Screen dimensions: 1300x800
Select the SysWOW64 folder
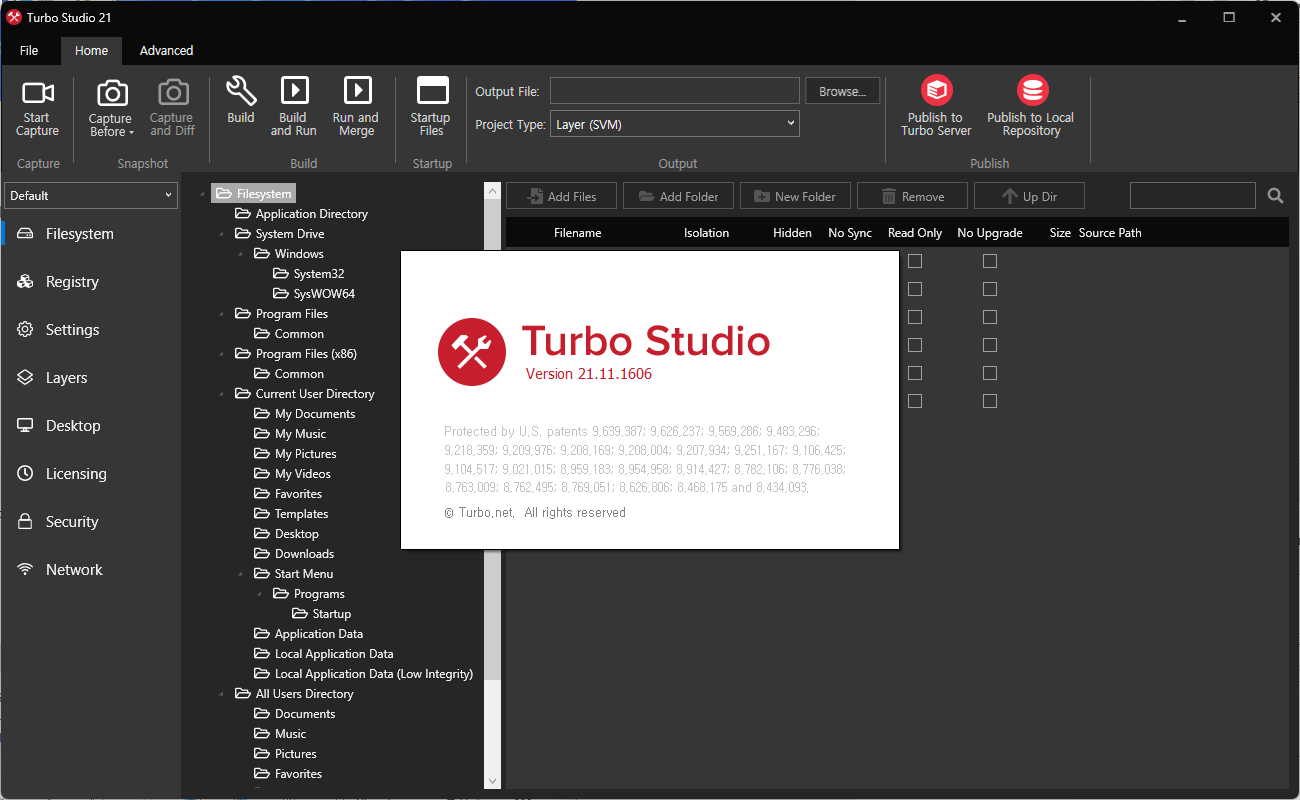(313, 294)
